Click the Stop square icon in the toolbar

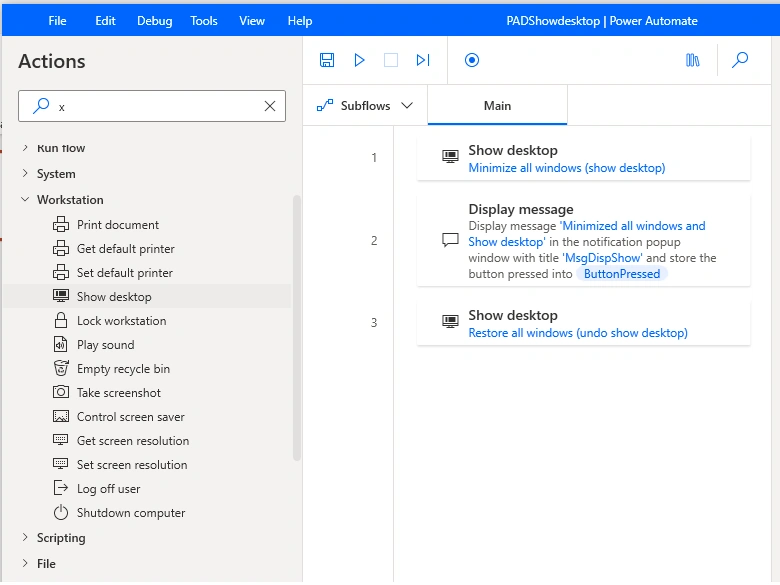tap(391, 60)
